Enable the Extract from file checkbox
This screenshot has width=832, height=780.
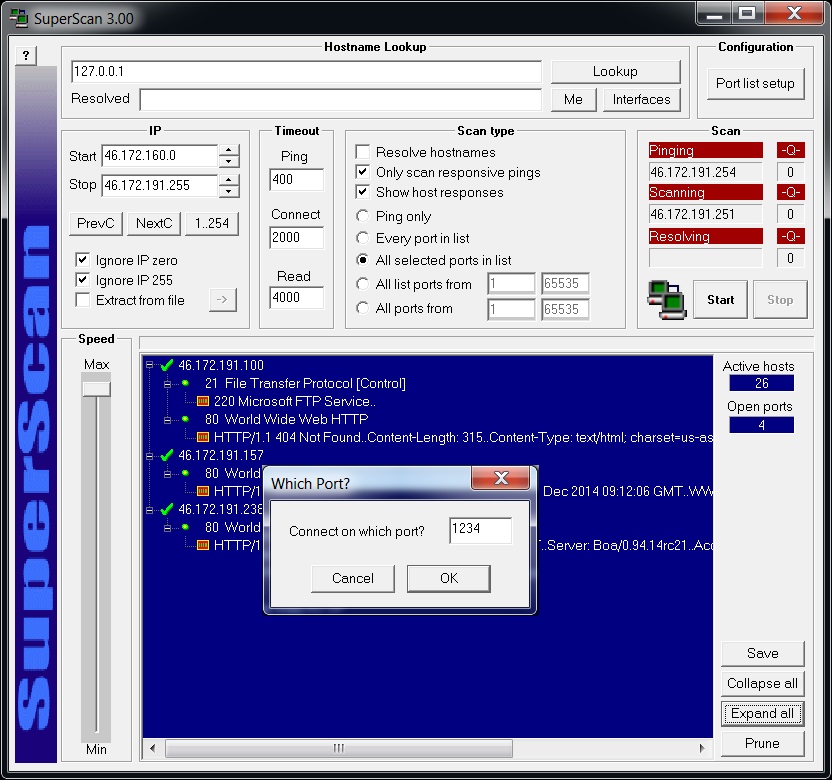coord(82,300)
